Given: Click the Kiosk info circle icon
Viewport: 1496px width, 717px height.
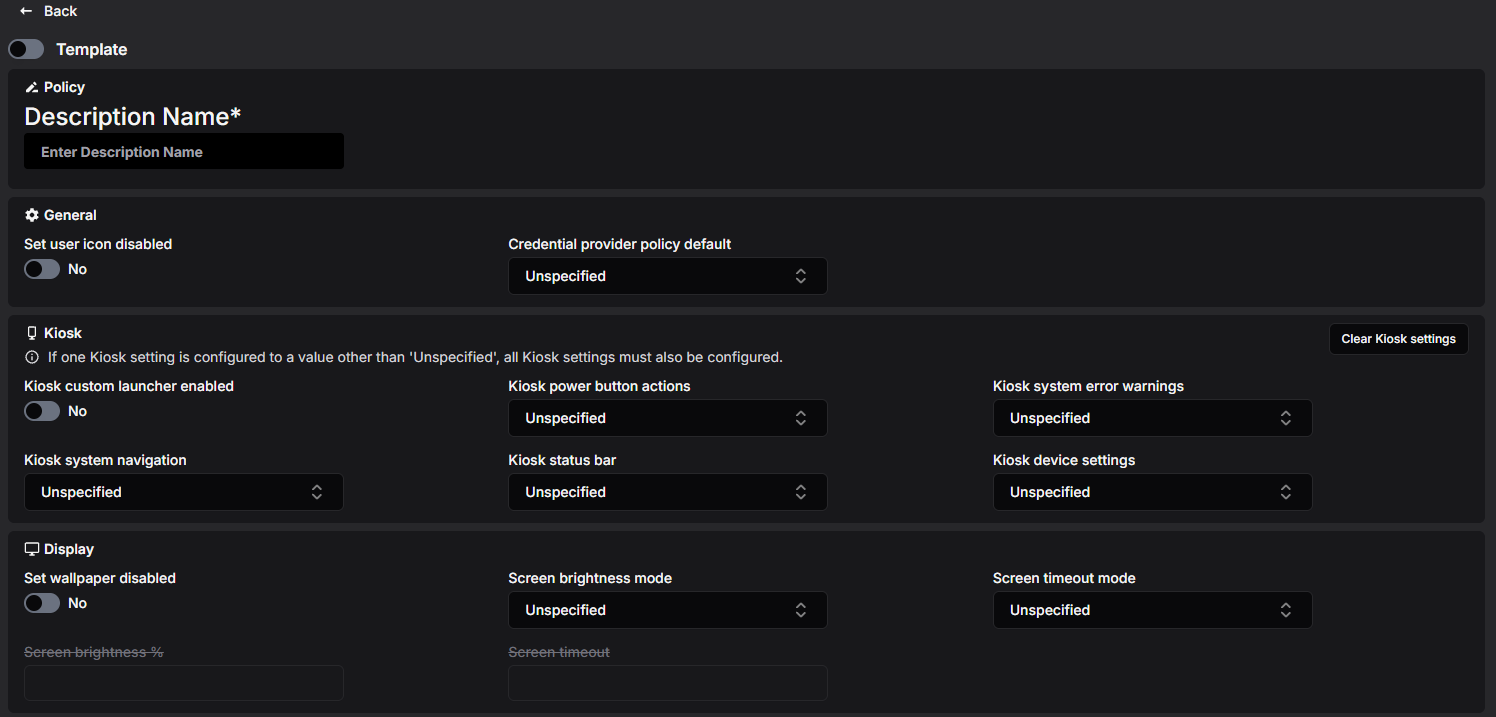Looking at the screenshot, I should pyautogui.click(x=32, y=357).
